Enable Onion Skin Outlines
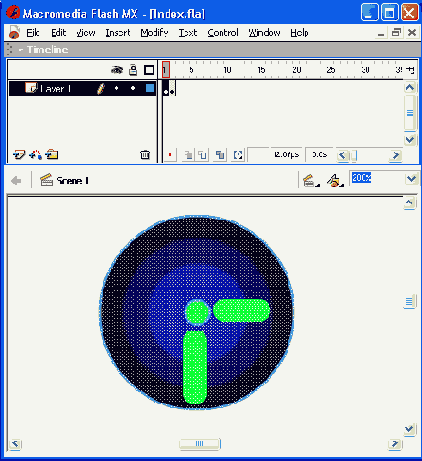This screenshot has height=461, width=422. pos(203,155)
